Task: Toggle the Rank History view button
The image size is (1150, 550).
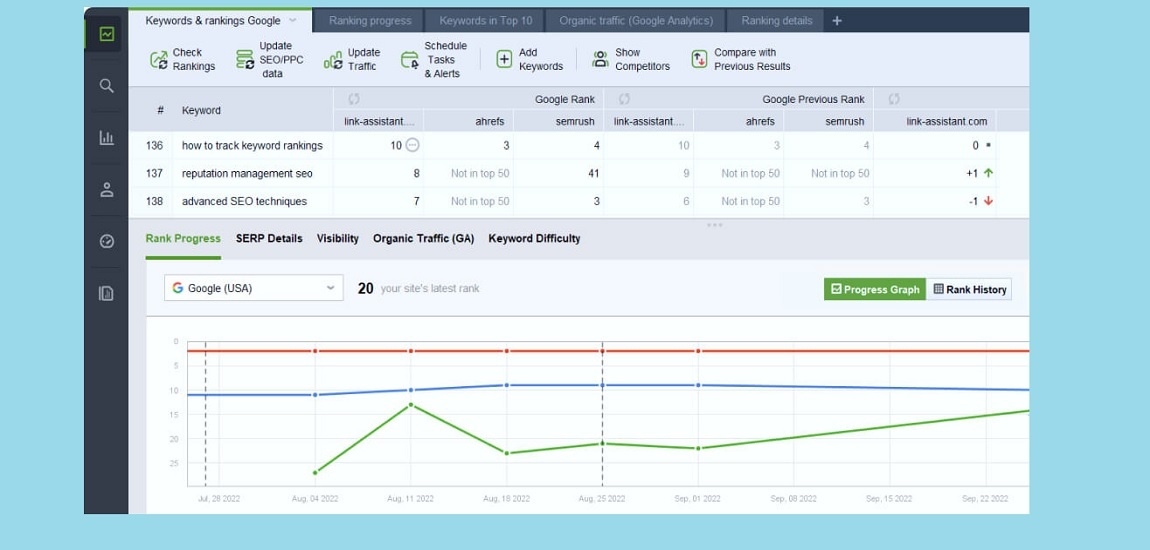Action: point(969,289)
